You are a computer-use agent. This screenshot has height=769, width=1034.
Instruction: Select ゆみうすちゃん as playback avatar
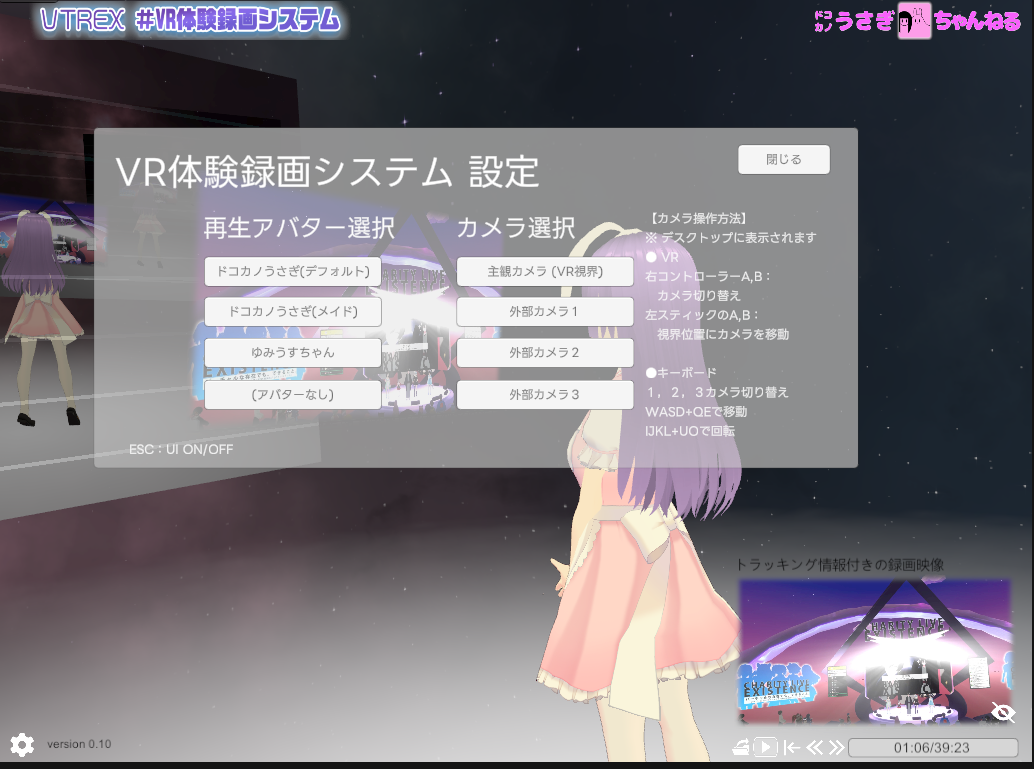coord(292,351)
